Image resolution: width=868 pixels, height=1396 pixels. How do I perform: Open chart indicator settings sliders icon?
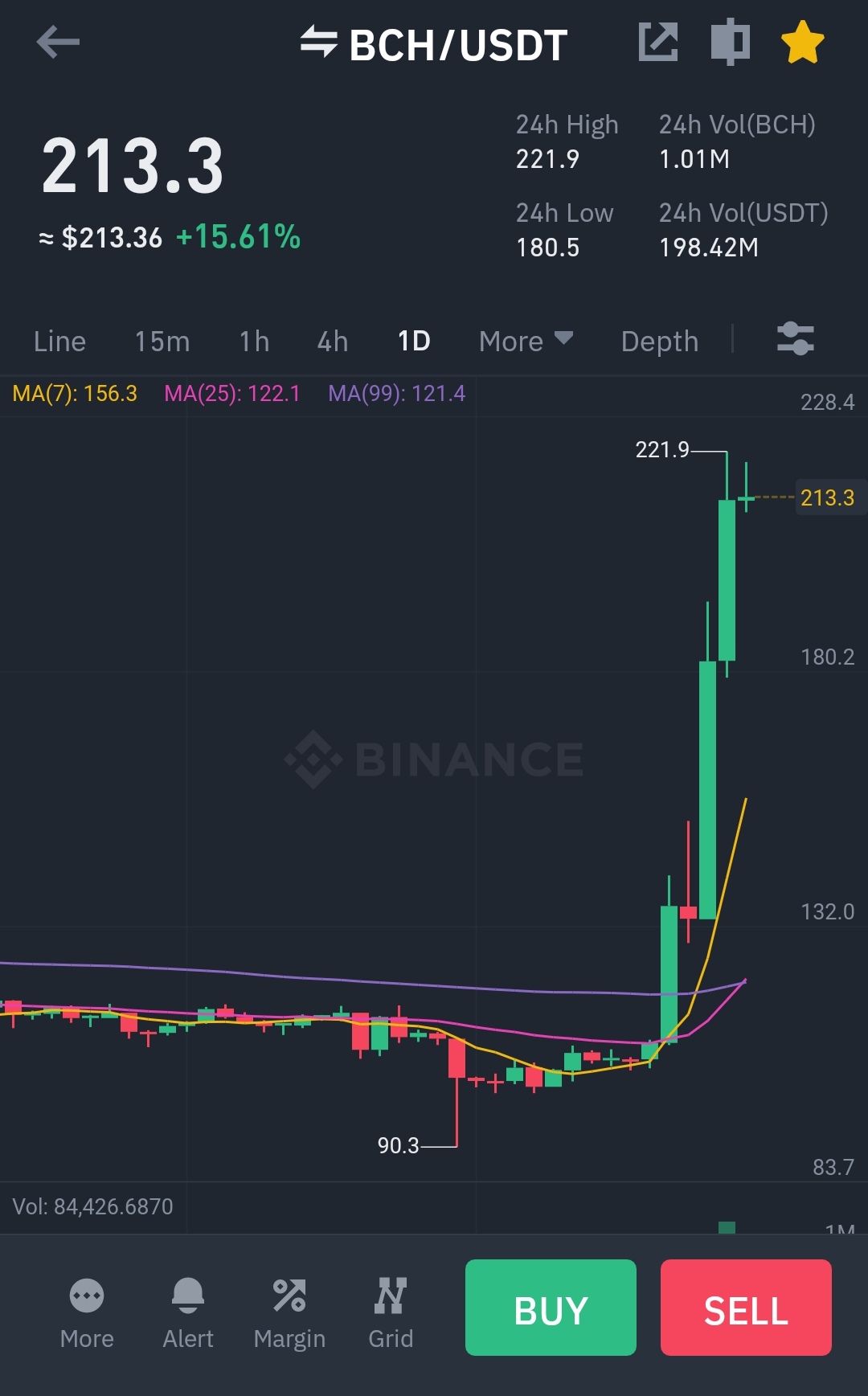796,338
